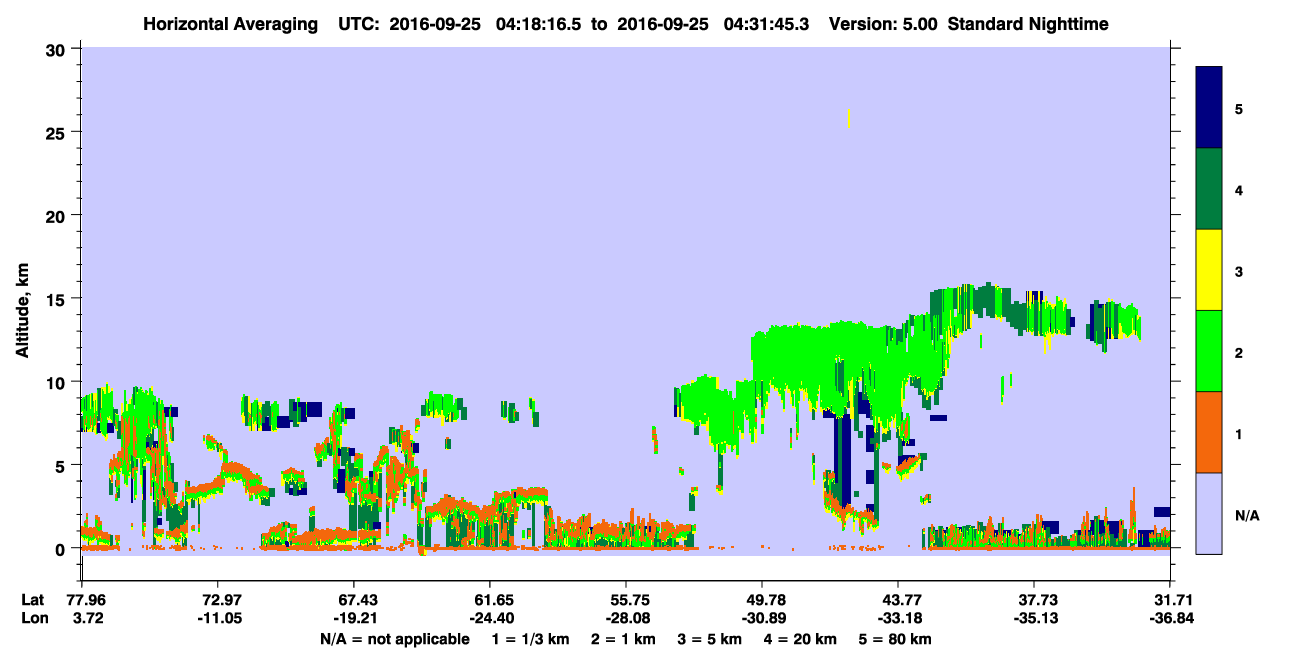This screenshot has height=667, width=1300.
Task: Click longitude value -30.89
Action: coord(762,618)
